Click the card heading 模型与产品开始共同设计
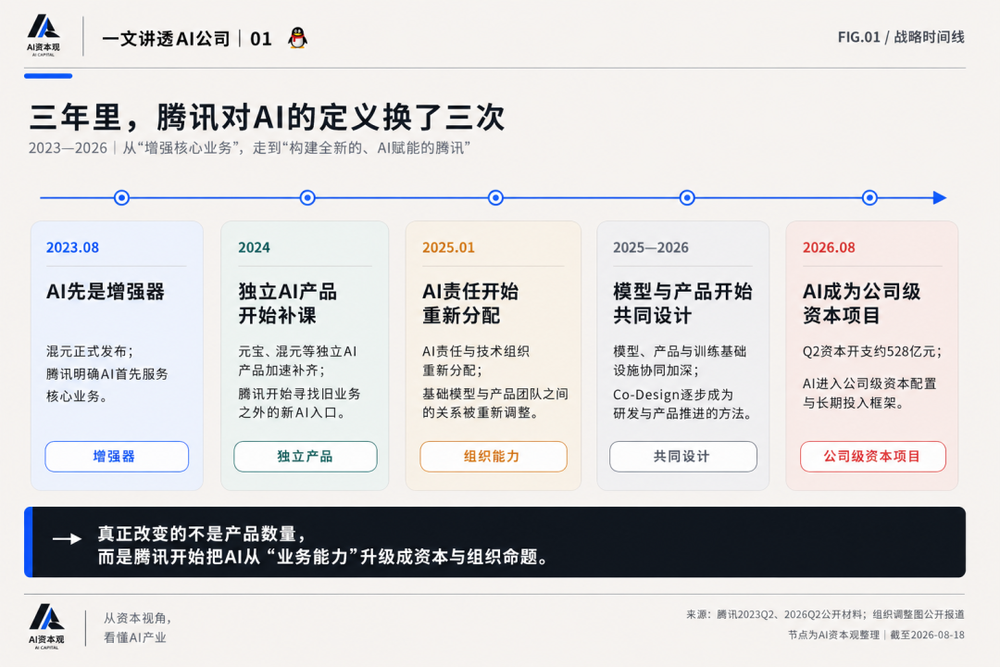 coord(682,304)
